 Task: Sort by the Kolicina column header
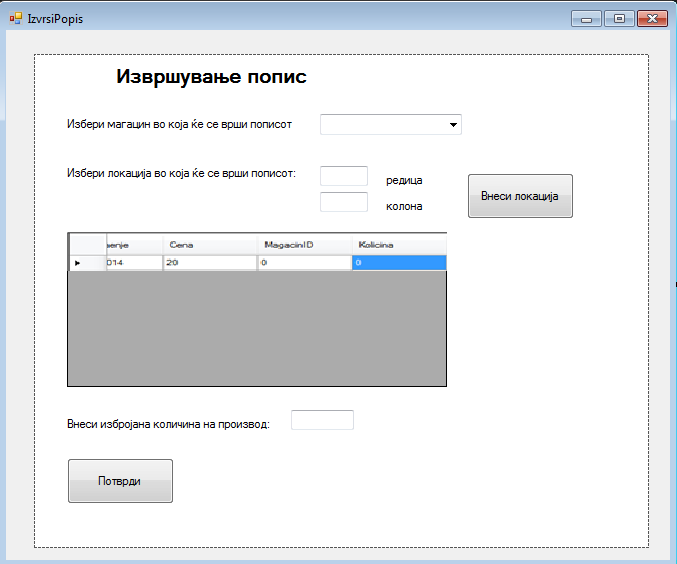[x=398, y=244]
